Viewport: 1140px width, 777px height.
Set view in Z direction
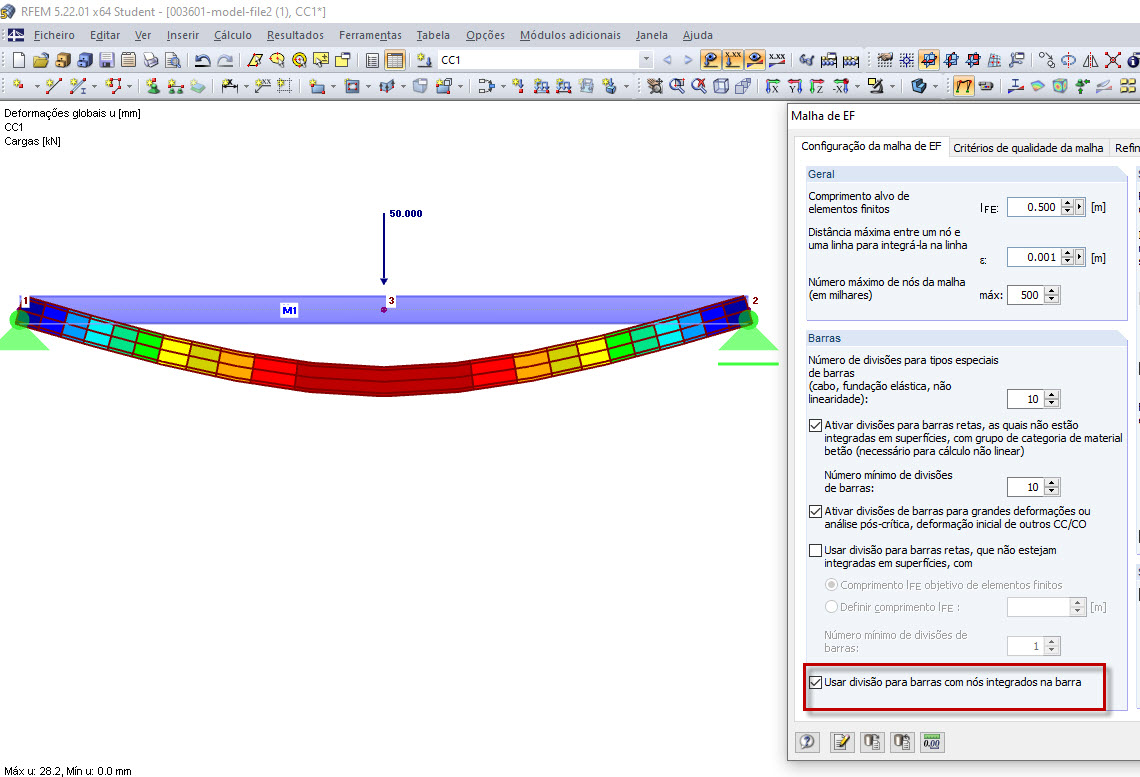(816, 86)
